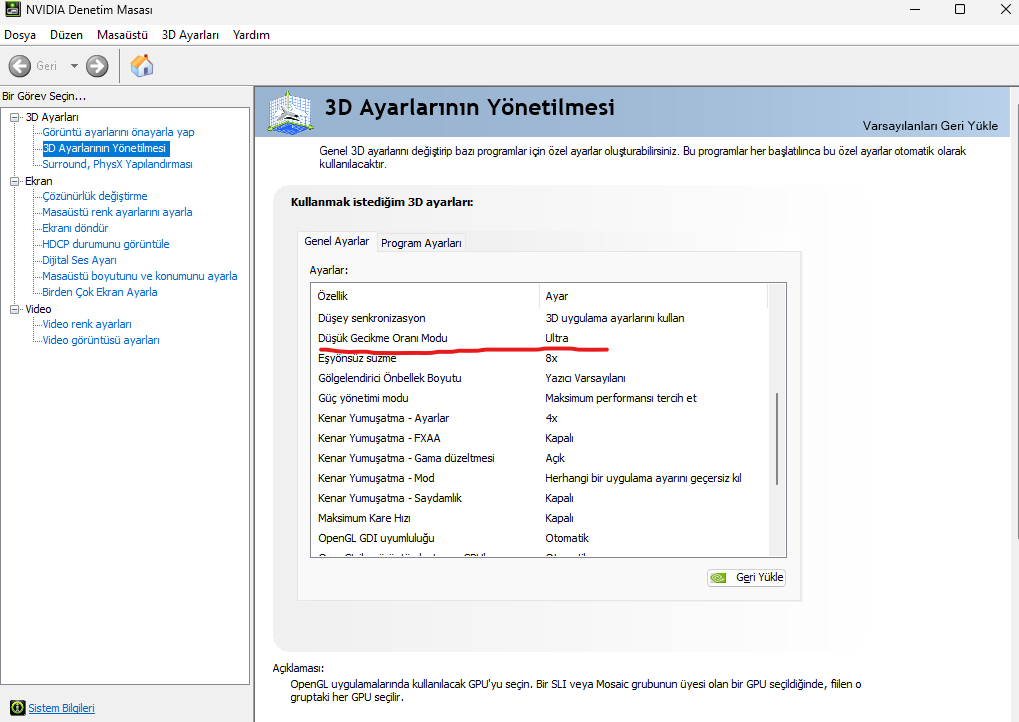This screenshot has height=722, width=1019.
Task: Click the Ultra value for low latency mode
Action: point(557,339)
